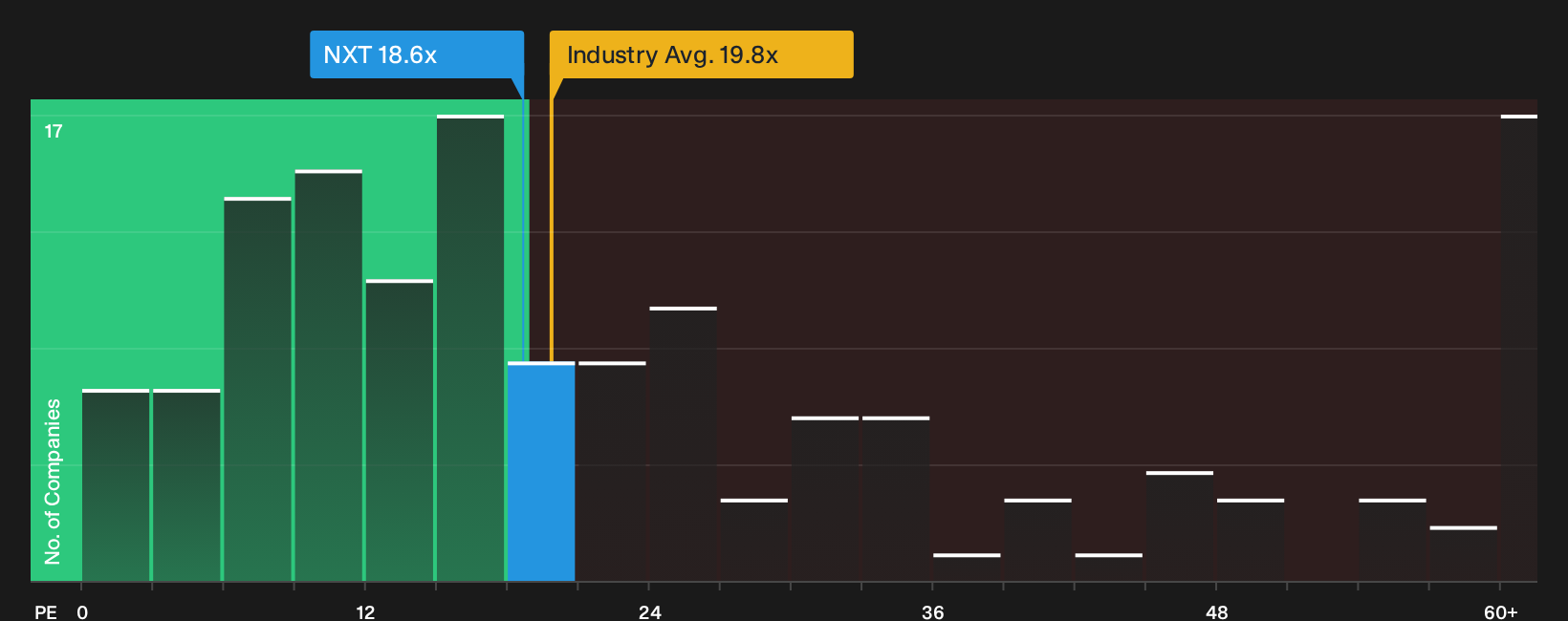
Task: Click the yellow Industry Avg. vertical marker line
Action: pyautogui.click(x=552, y=229)
